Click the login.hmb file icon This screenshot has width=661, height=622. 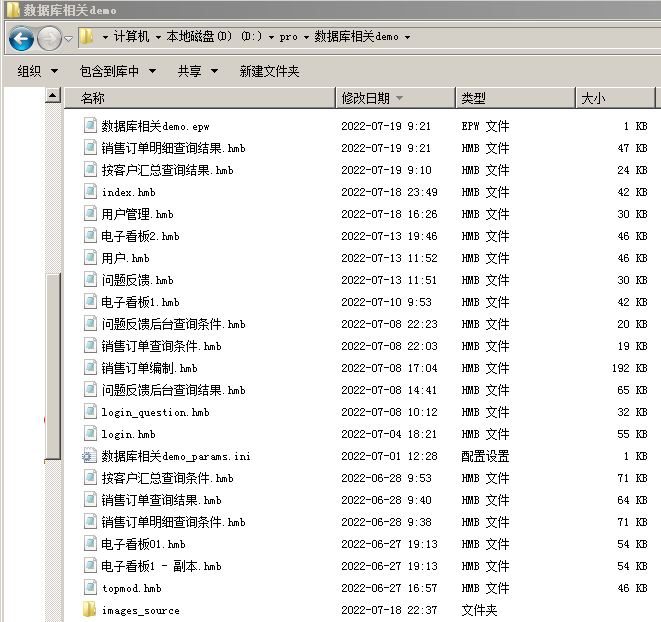click(x=89, y=434)
